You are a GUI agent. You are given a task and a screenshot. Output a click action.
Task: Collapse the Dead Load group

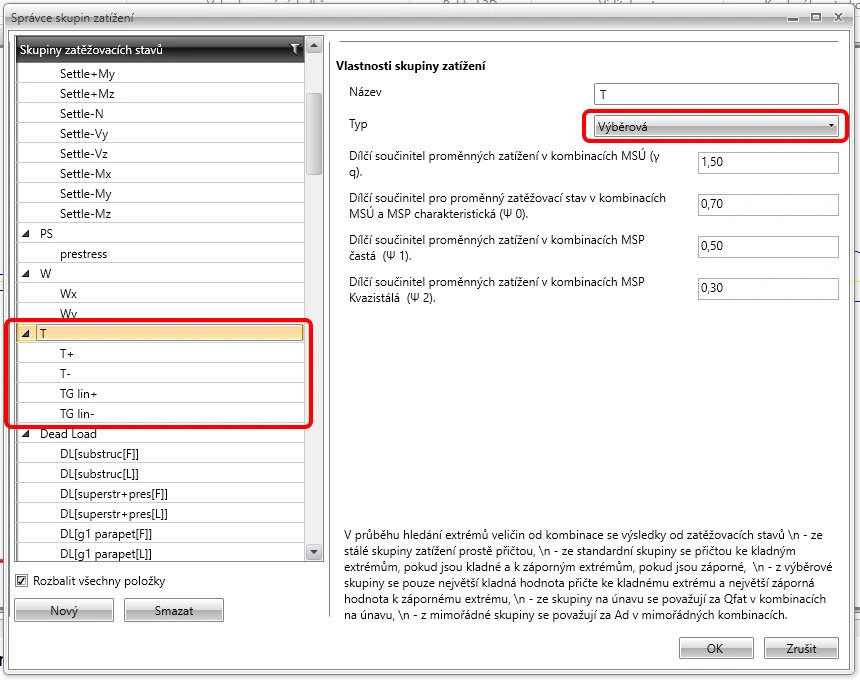pos(25,434)
